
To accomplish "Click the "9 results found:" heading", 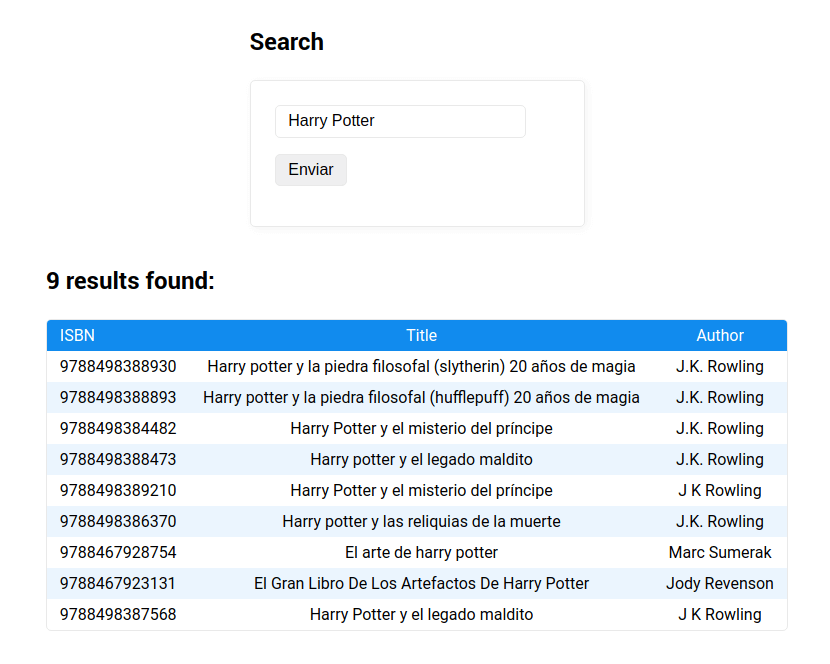I will pyautogui.click(x=130, y=281).
